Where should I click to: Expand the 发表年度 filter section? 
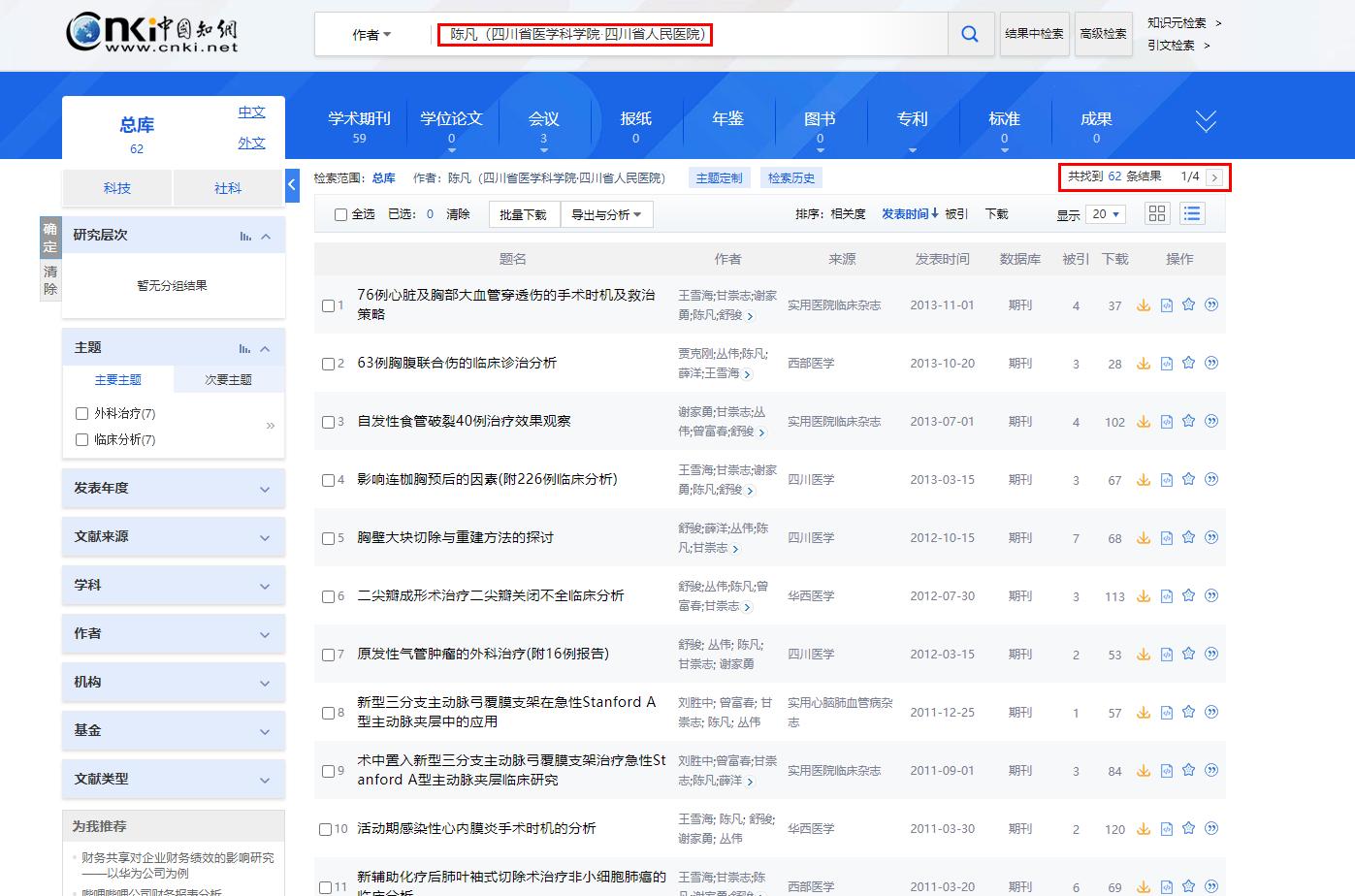tap(173, 488)
